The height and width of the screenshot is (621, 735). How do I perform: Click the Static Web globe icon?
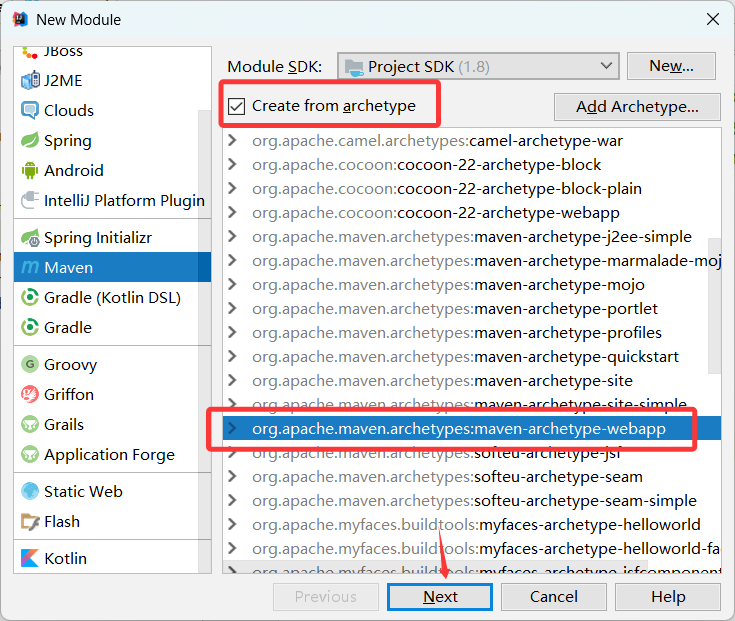pos(30,491)
